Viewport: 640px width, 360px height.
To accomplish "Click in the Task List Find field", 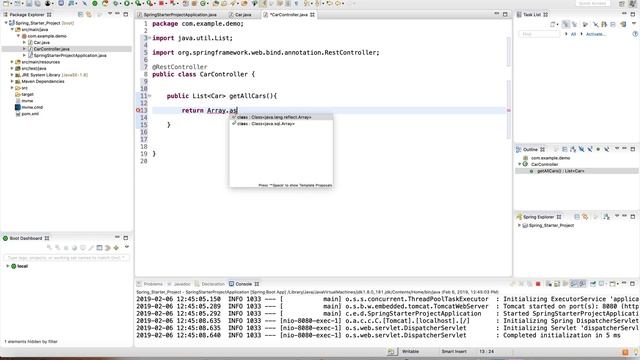I will [539, 34].
